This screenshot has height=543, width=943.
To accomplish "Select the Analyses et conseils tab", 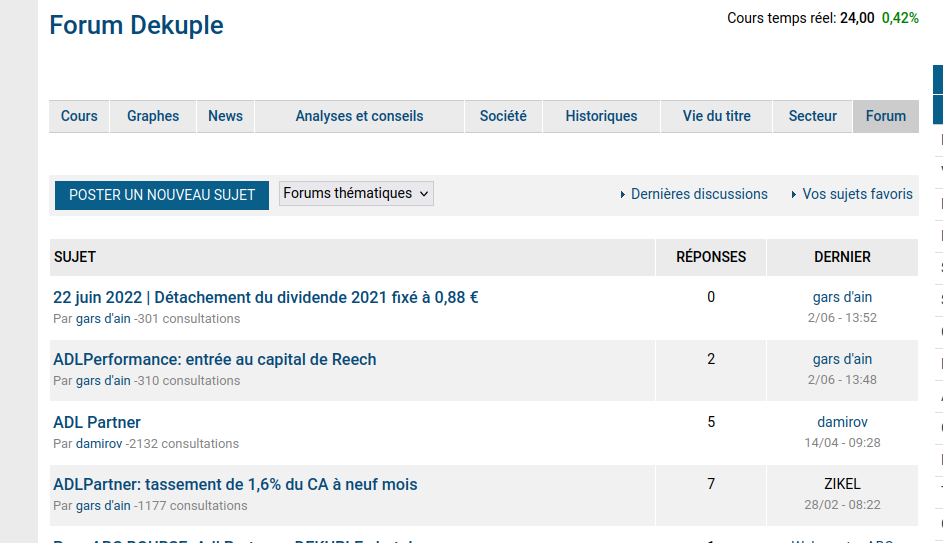I will point(359,116).
